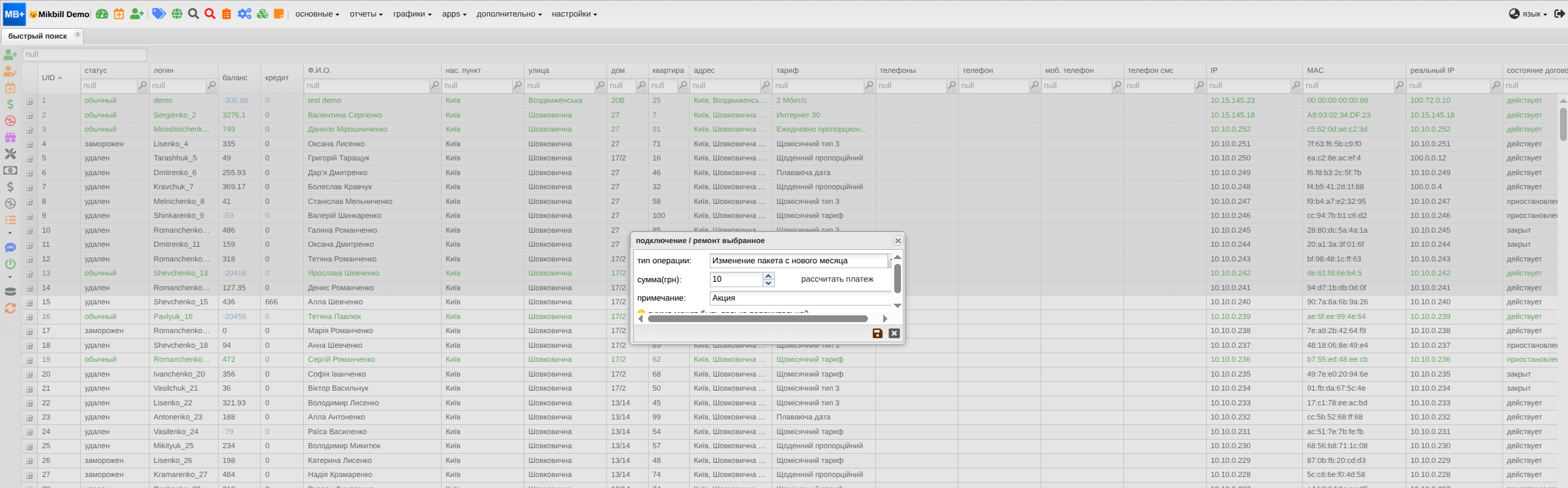The width and height of the screenshot is (1568, 488).
Task: Click рассчитать платеж link in dialog
Action: (837, 279)
